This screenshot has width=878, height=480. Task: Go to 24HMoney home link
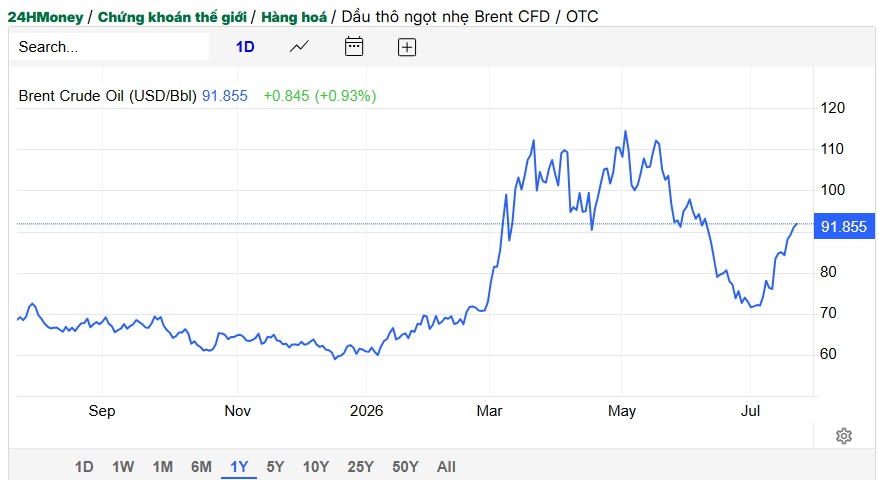(45, 17)
